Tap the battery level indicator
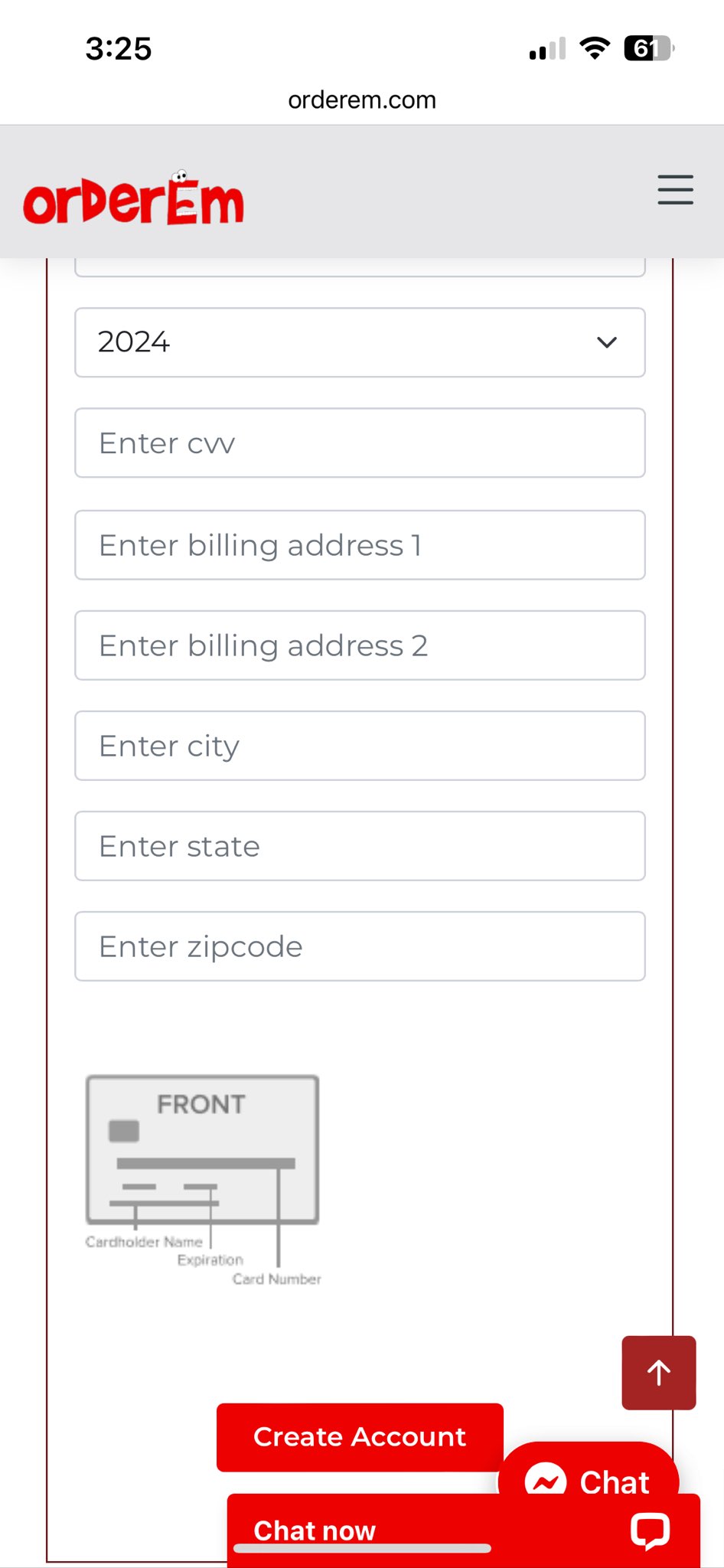 [648, 48]
